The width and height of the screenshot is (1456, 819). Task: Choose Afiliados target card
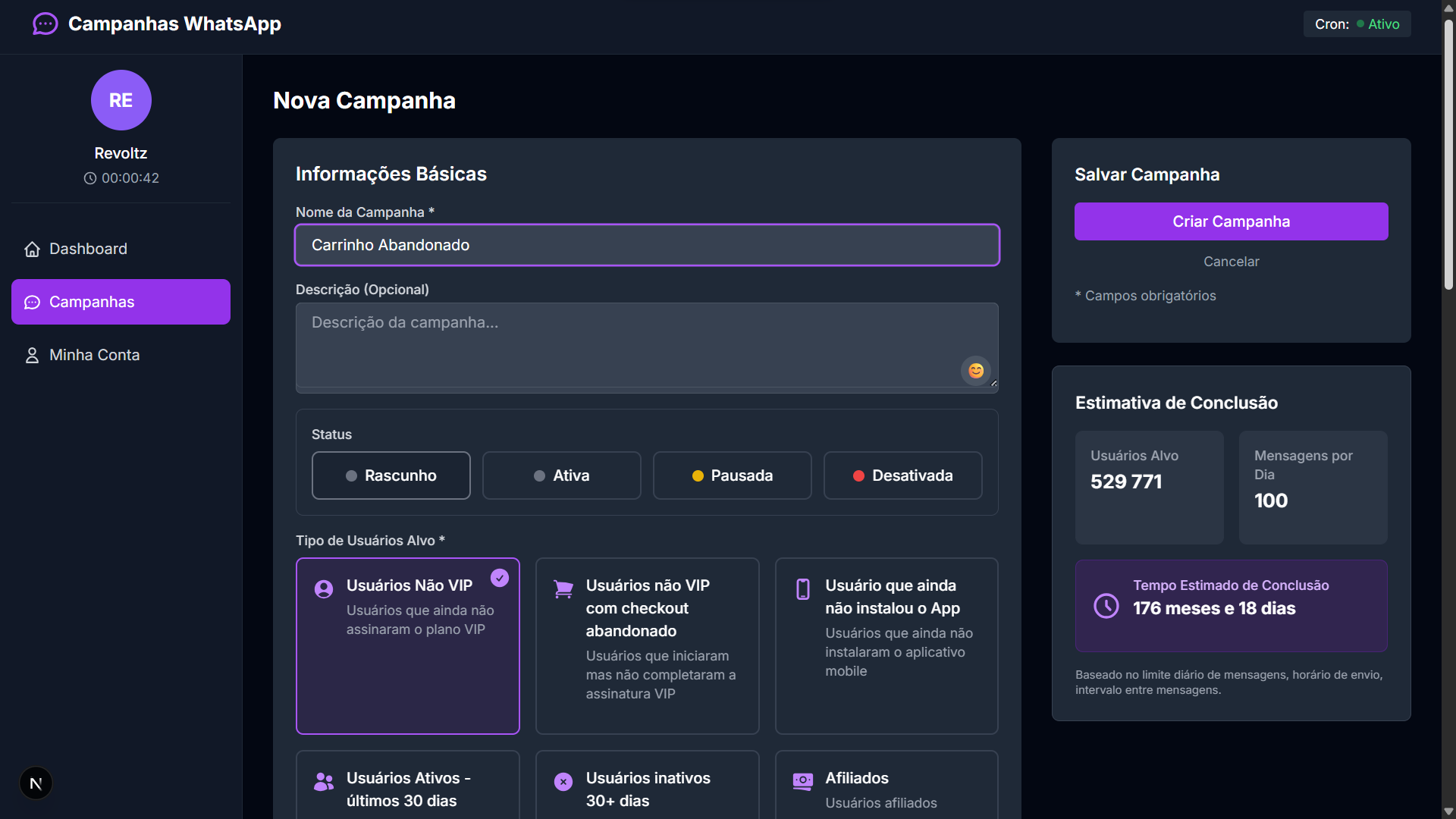886,786
